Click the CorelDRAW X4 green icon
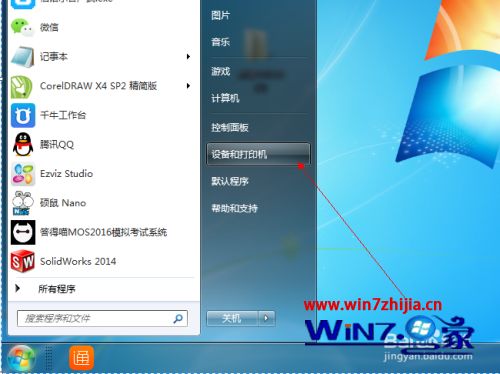The image size is (500, 374). tap(22, 87)
